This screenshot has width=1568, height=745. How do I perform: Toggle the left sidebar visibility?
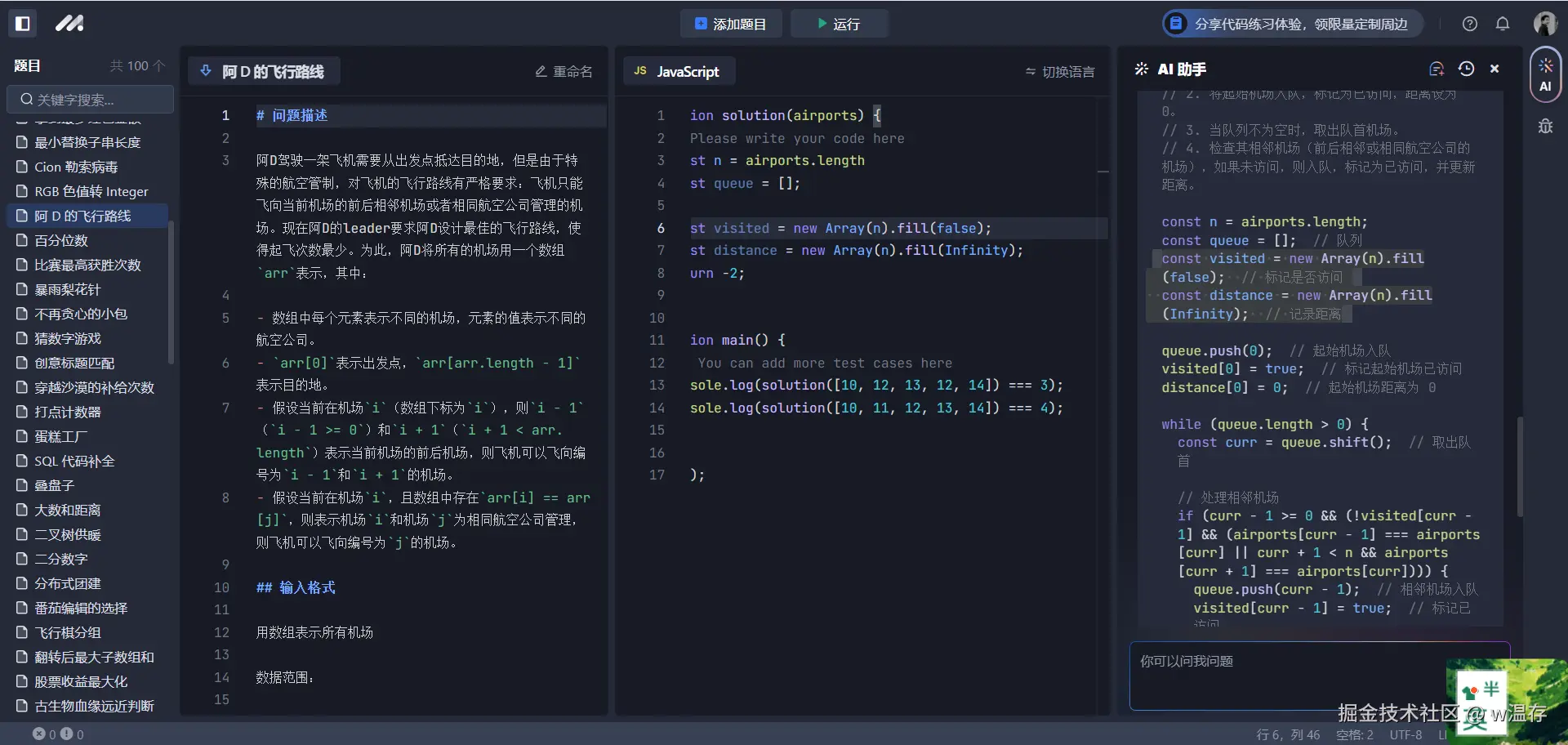[23, 24]
